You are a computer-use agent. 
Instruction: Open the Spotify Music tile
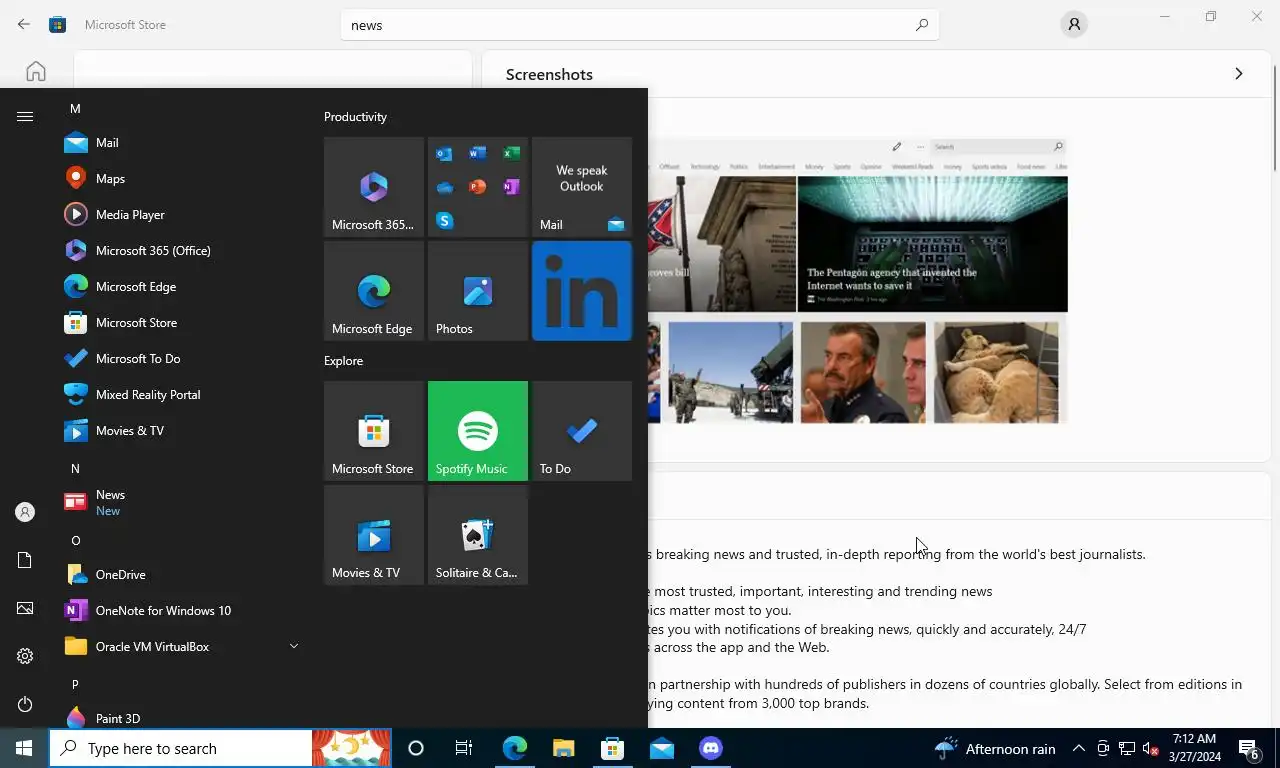pyautogui.click(x=478, y=431)
